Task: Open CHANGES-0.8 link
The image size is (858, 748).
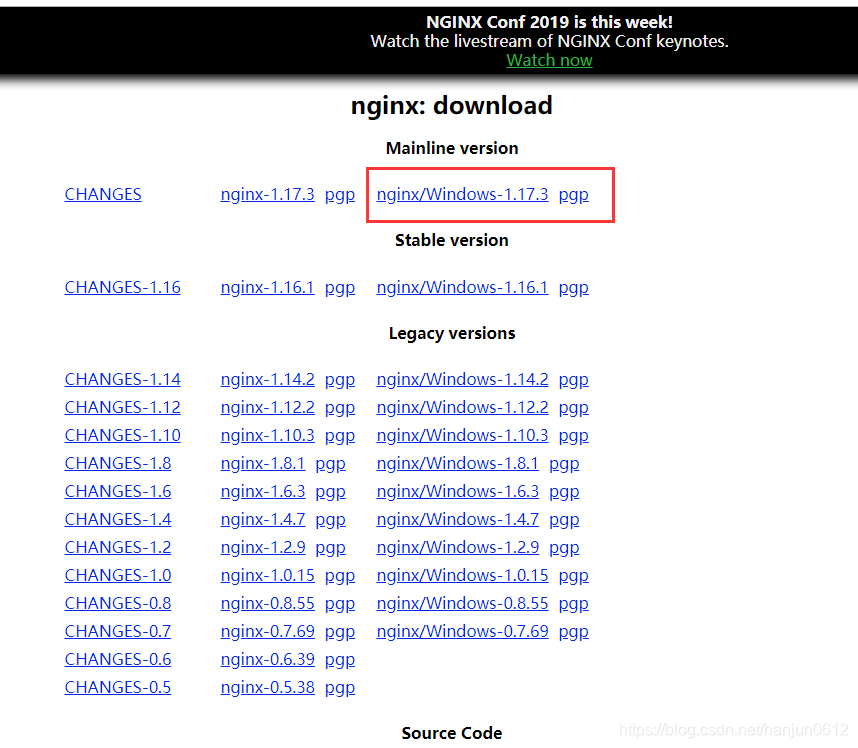Action: point(118,603)
